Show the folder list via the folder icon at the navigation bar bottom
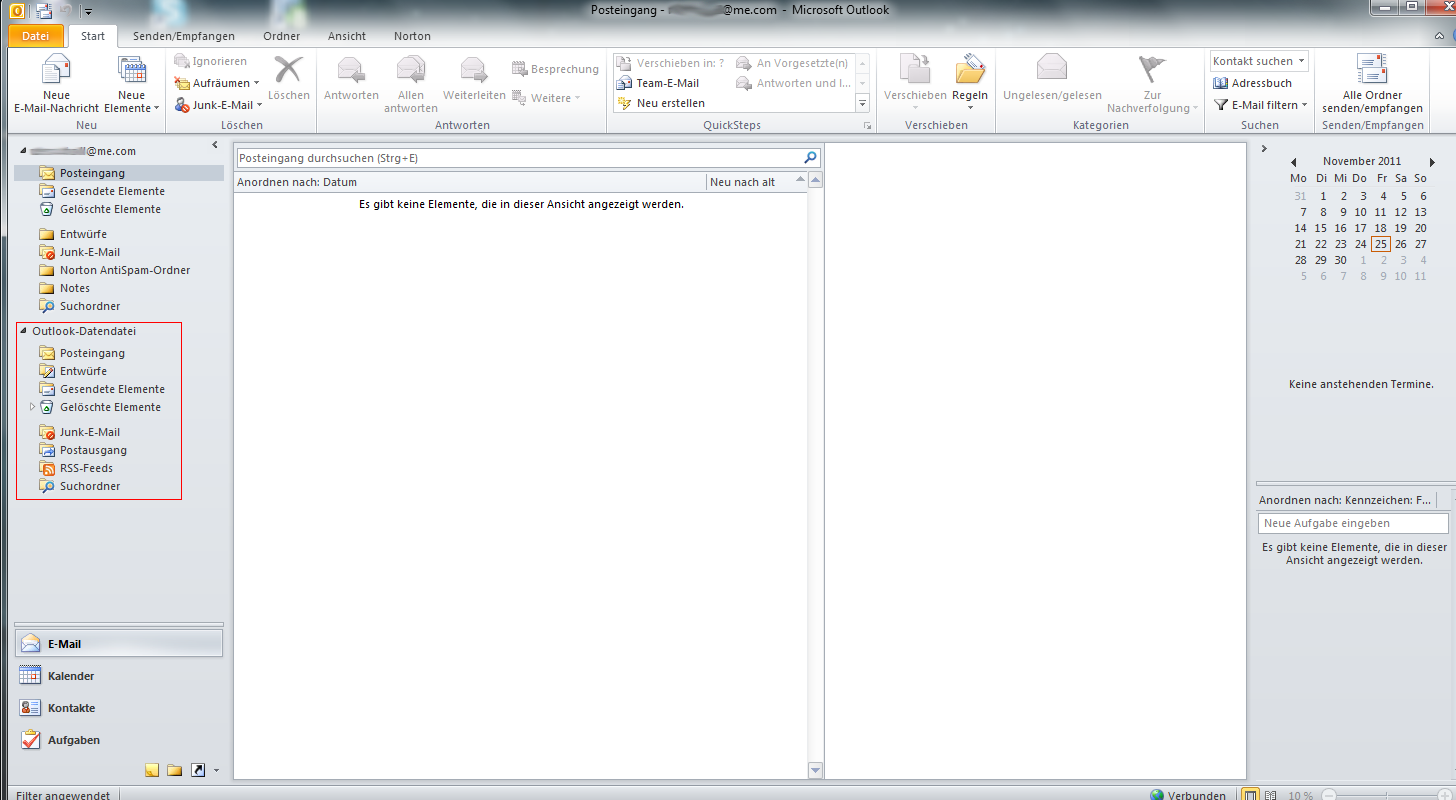Image resolution: width=1456 pixels, height=800 pixels. click(x=174, y=770)
